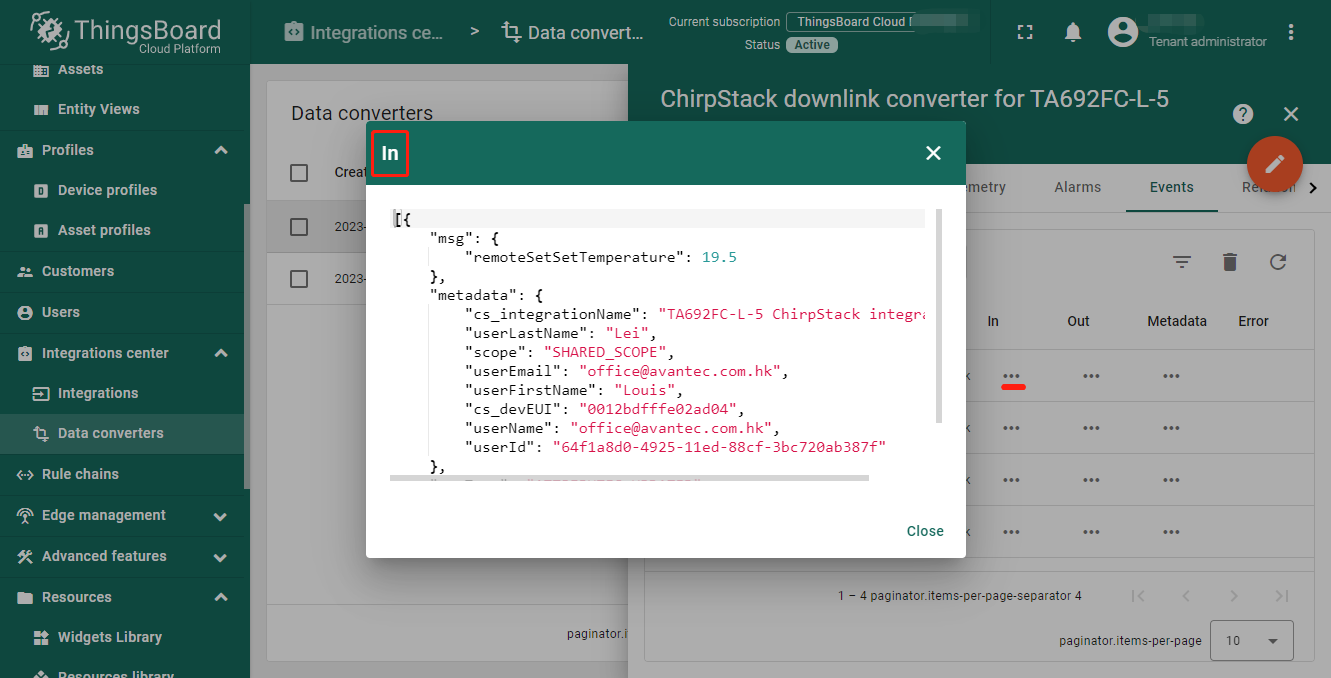This screenshot has height=678, width=1331.
Task: Open the help question mark icon
Action: point(1243,114)
